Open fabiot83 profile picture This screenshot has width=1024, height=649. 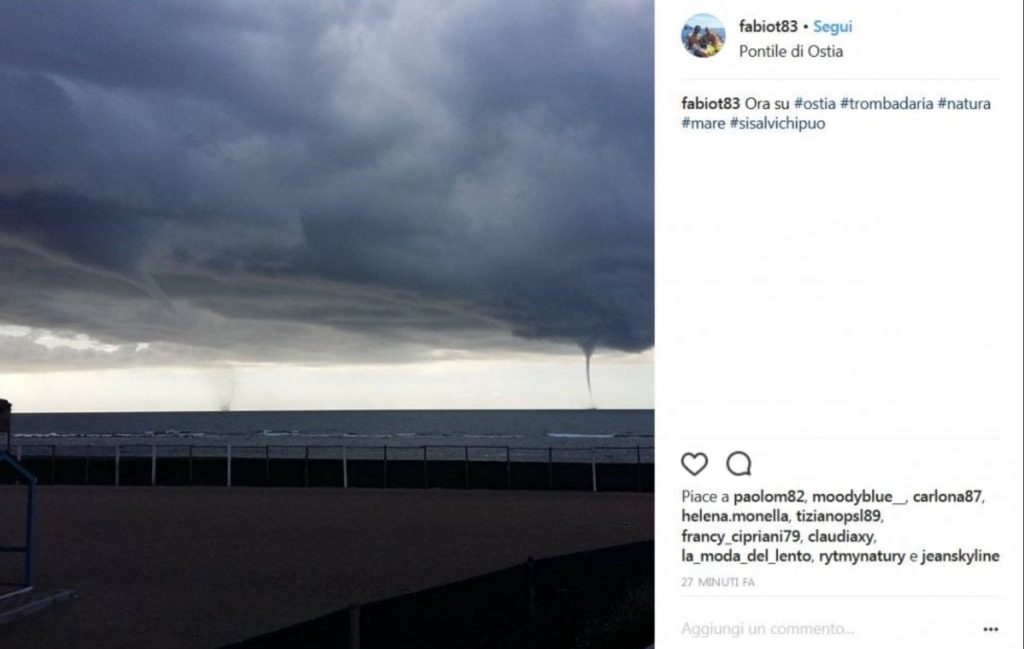pyautogui.click(x=703, y=35)
